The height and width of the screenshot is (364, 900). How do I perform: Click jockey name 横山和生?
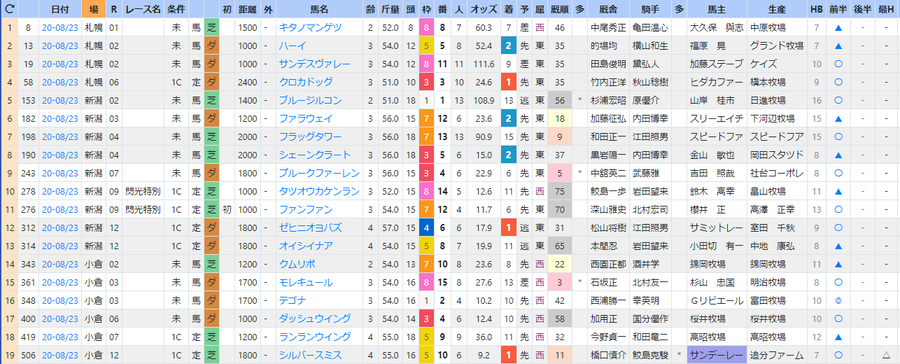click(x=650, y=46)
